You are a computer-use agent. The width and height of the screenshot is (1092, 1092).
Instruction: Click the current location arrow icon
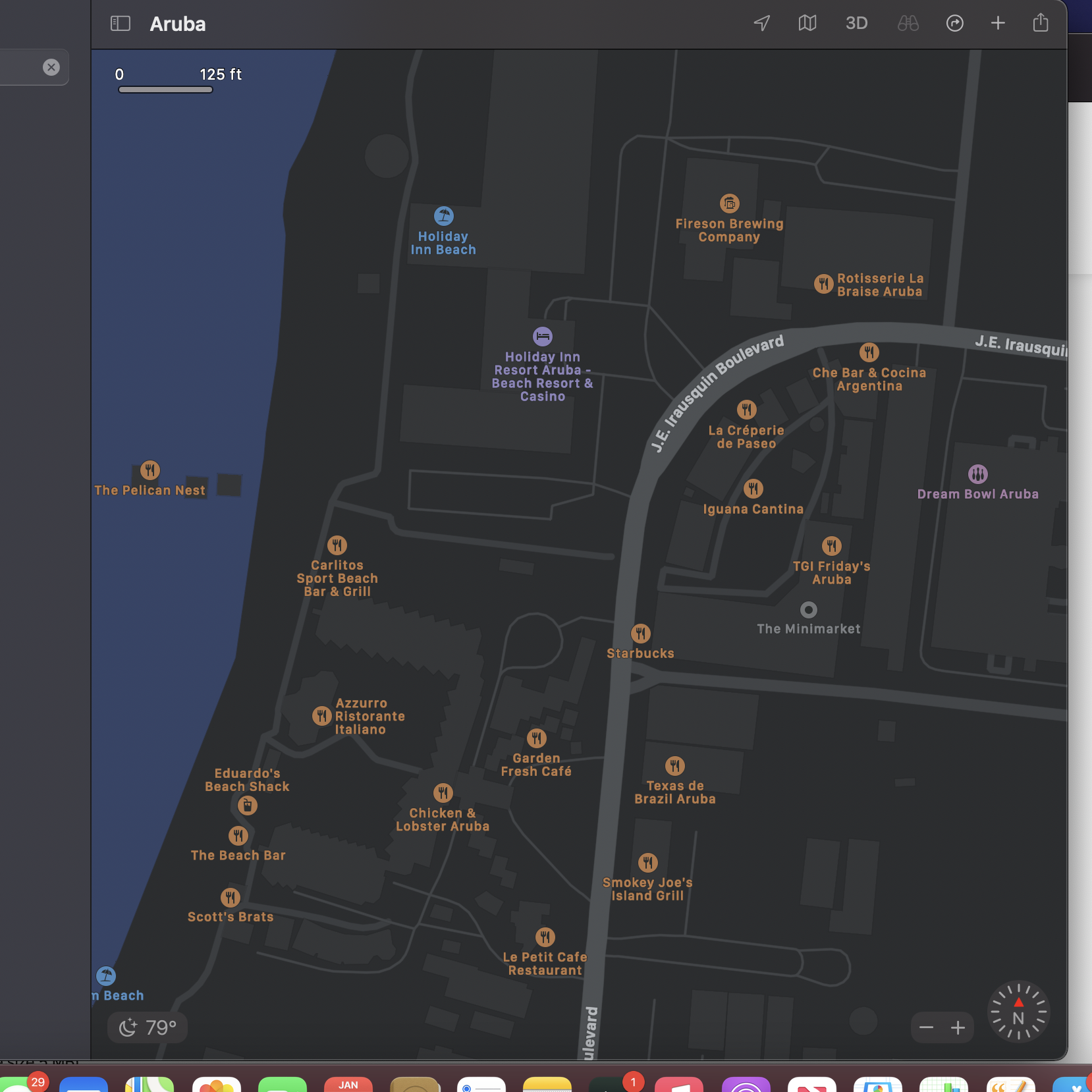point(762,23)
